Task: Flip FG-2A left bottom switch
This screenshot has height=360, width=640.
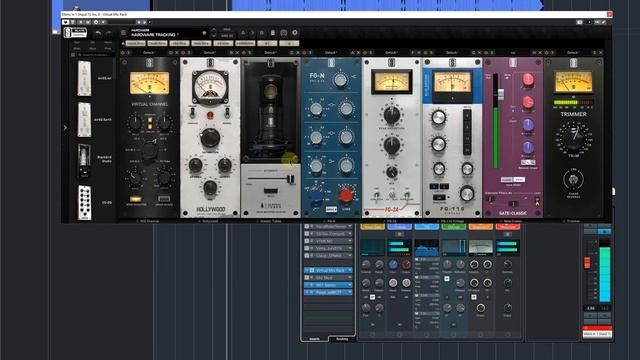Action: [376, 195]
